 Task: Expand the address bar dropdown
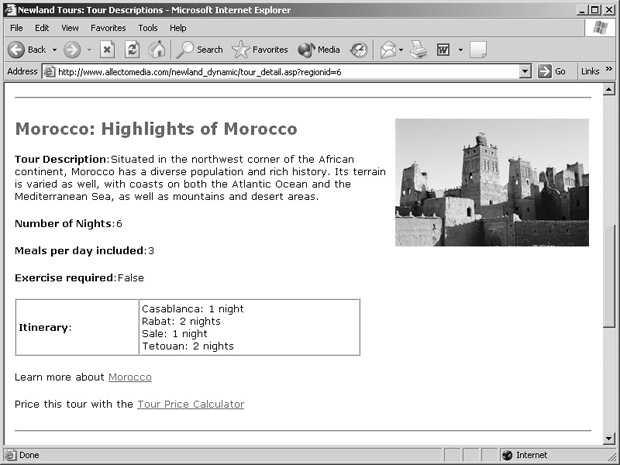[525, 72]
